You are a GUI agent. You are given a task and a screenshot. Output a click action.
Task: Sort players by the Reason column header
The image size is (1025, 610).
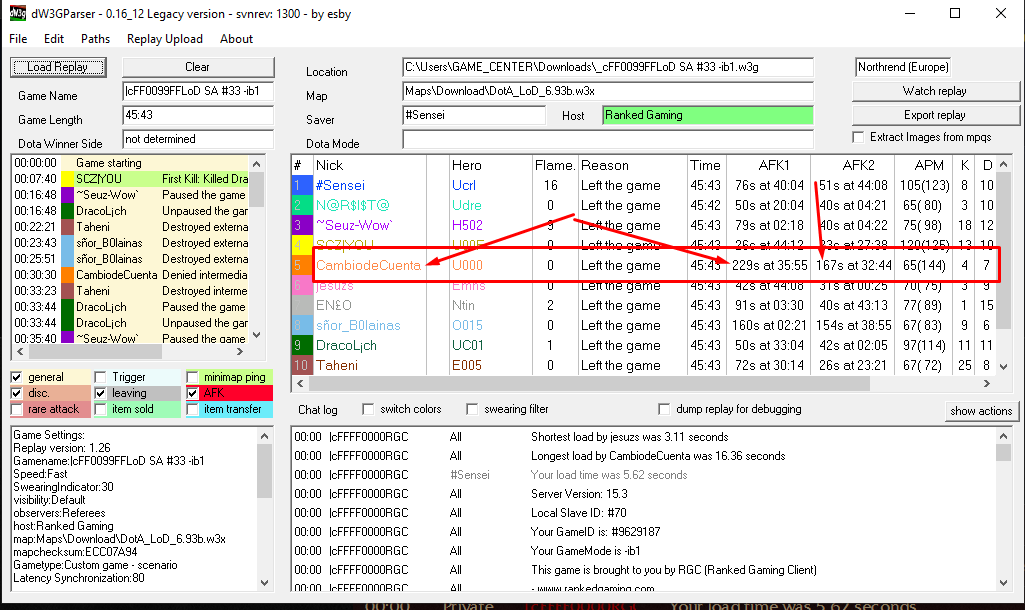tap(633, 165)
